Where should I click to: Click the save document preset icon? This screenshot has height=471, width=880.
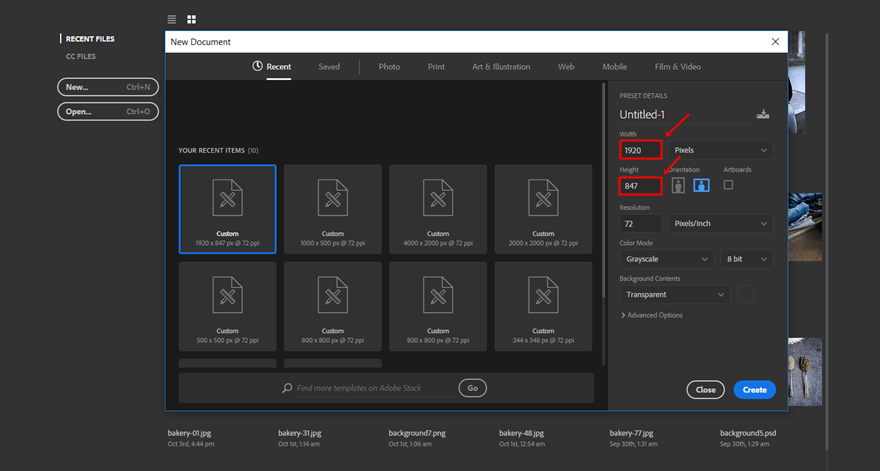[763, 114]
